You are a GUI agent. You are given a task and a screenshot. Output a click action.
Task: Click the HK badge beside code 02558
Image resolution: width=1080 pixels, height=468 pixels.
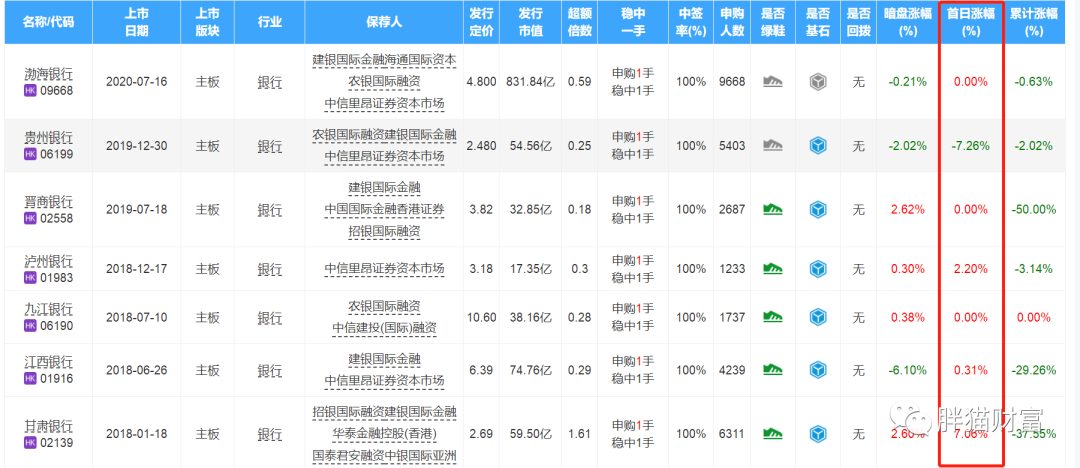[x=30, y=218]
